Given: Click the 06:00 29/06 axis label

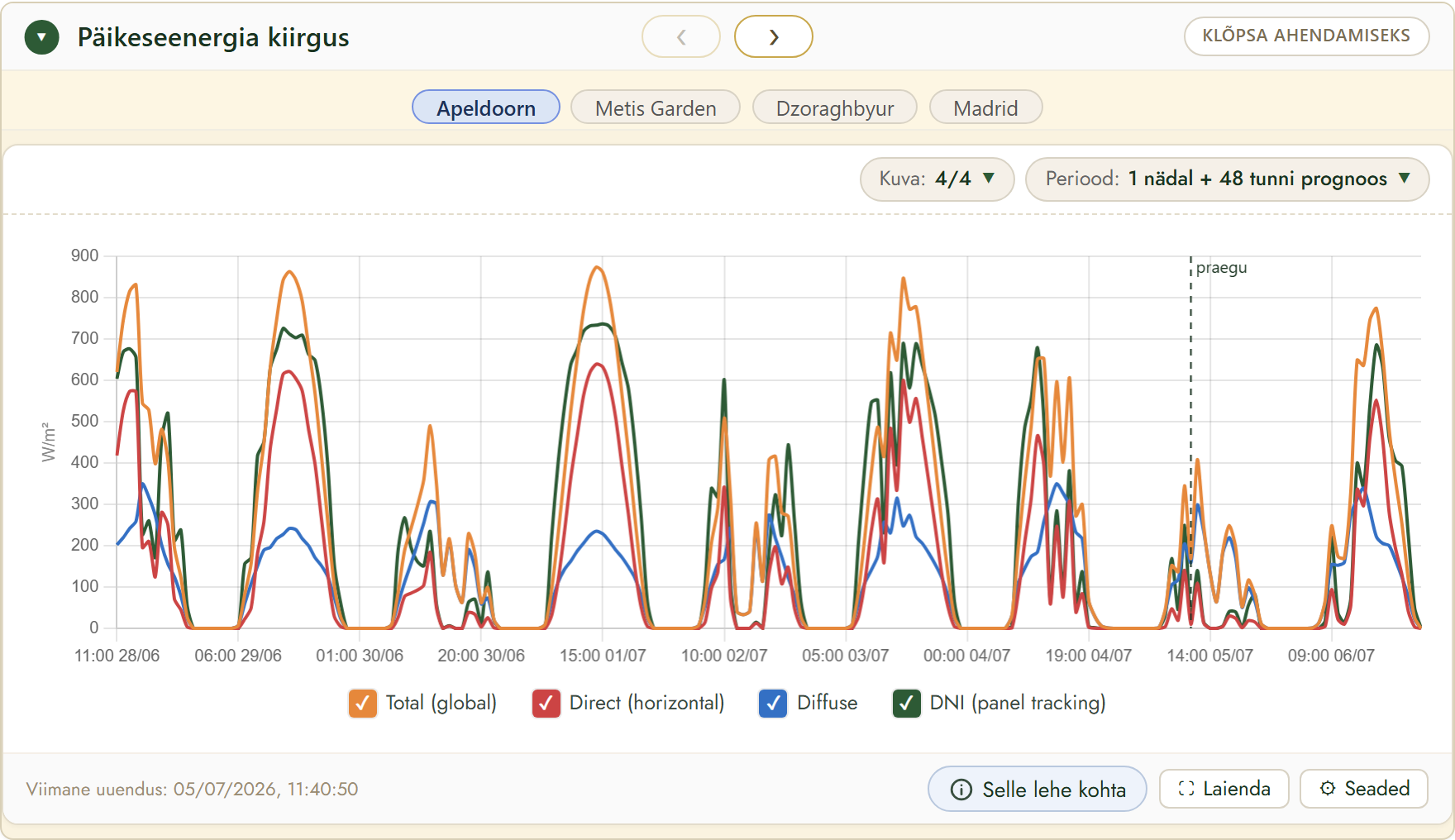Looking at the screenshot, I should coord(238,656).
